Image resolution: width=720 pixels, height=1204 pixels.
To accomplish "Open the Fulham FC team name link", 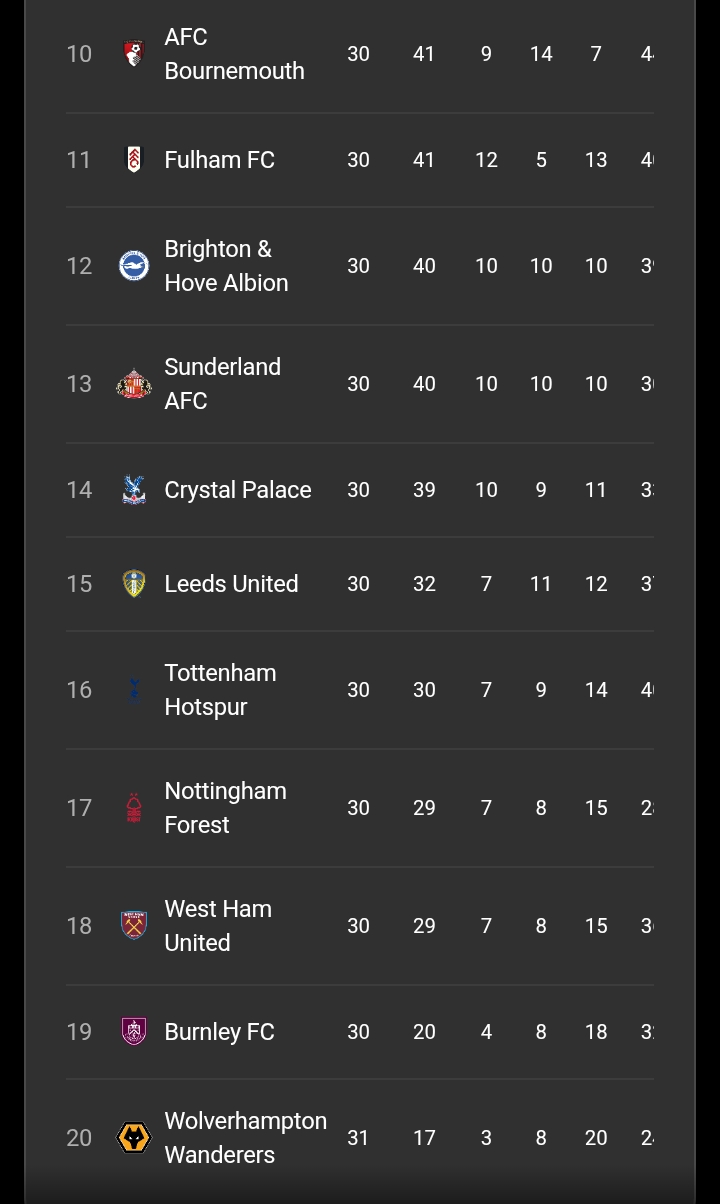I will point(219,160).
